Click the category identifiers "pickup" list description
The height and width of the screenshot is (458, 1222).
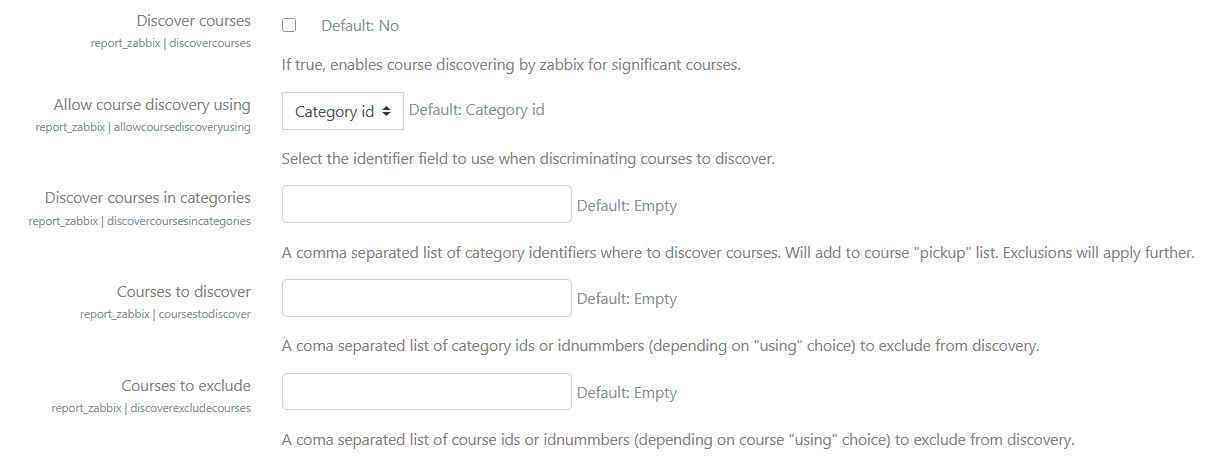pyautogui.click(x=737, y=253)
